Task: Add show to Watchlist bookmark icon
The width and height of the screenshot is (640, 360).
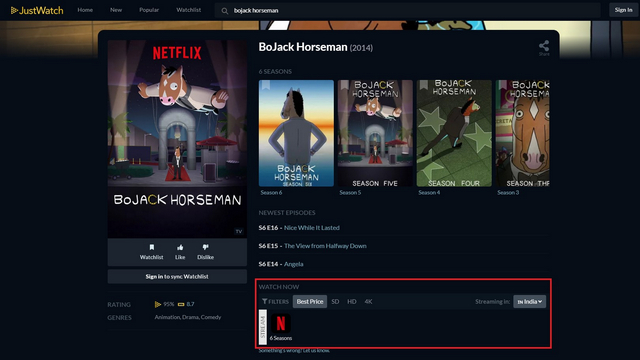Action: coord(151,247)
